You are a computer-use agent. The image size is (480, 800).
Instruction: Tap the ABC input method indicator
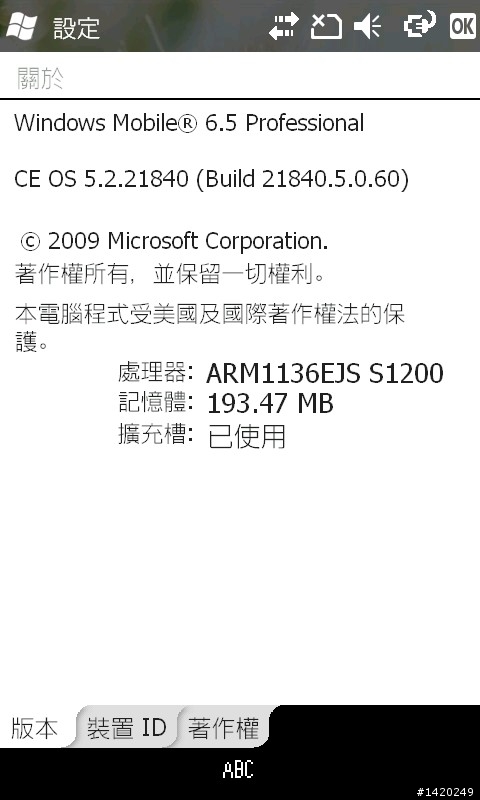238,770
